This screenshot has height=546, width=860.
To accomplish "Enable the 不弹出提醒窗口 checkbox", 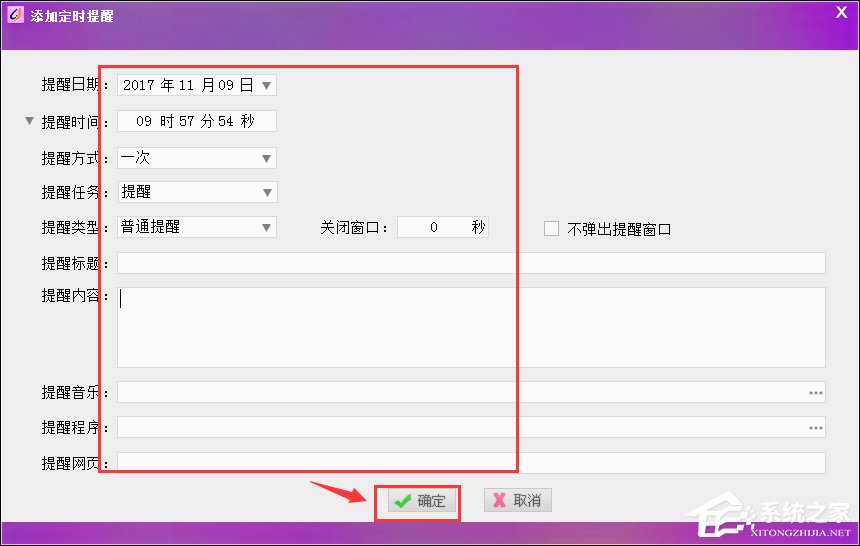I will point(551,228).
